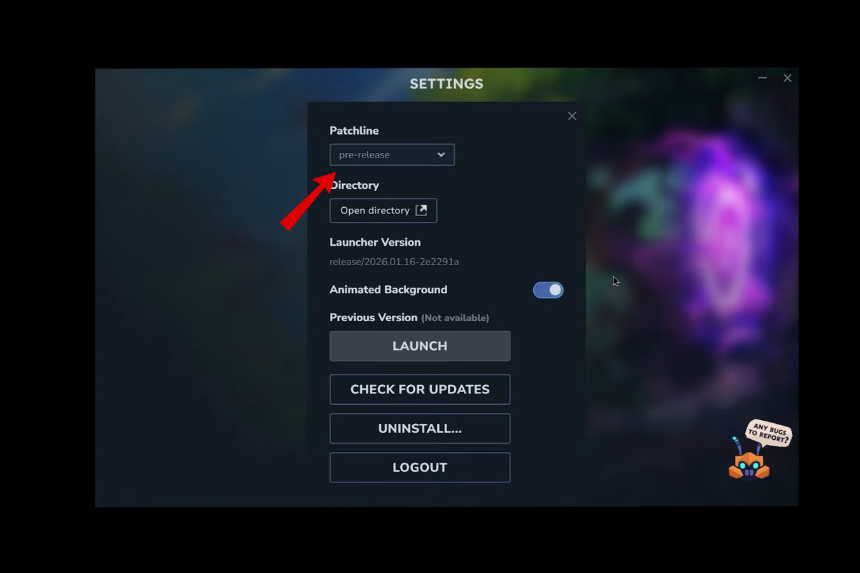Click the Open directory button

(x=383, y=211)
